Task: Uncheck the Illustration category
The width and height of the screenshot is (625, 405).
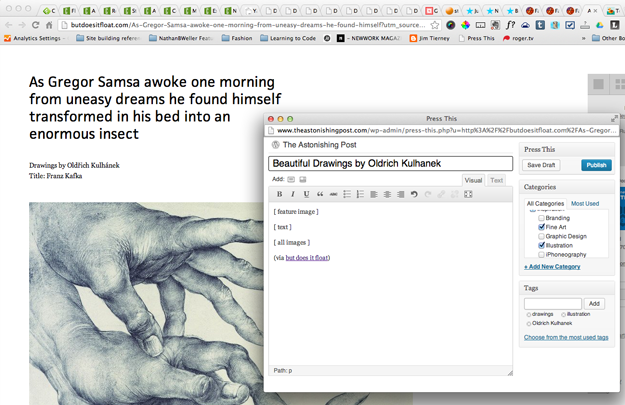Action: 541,245
